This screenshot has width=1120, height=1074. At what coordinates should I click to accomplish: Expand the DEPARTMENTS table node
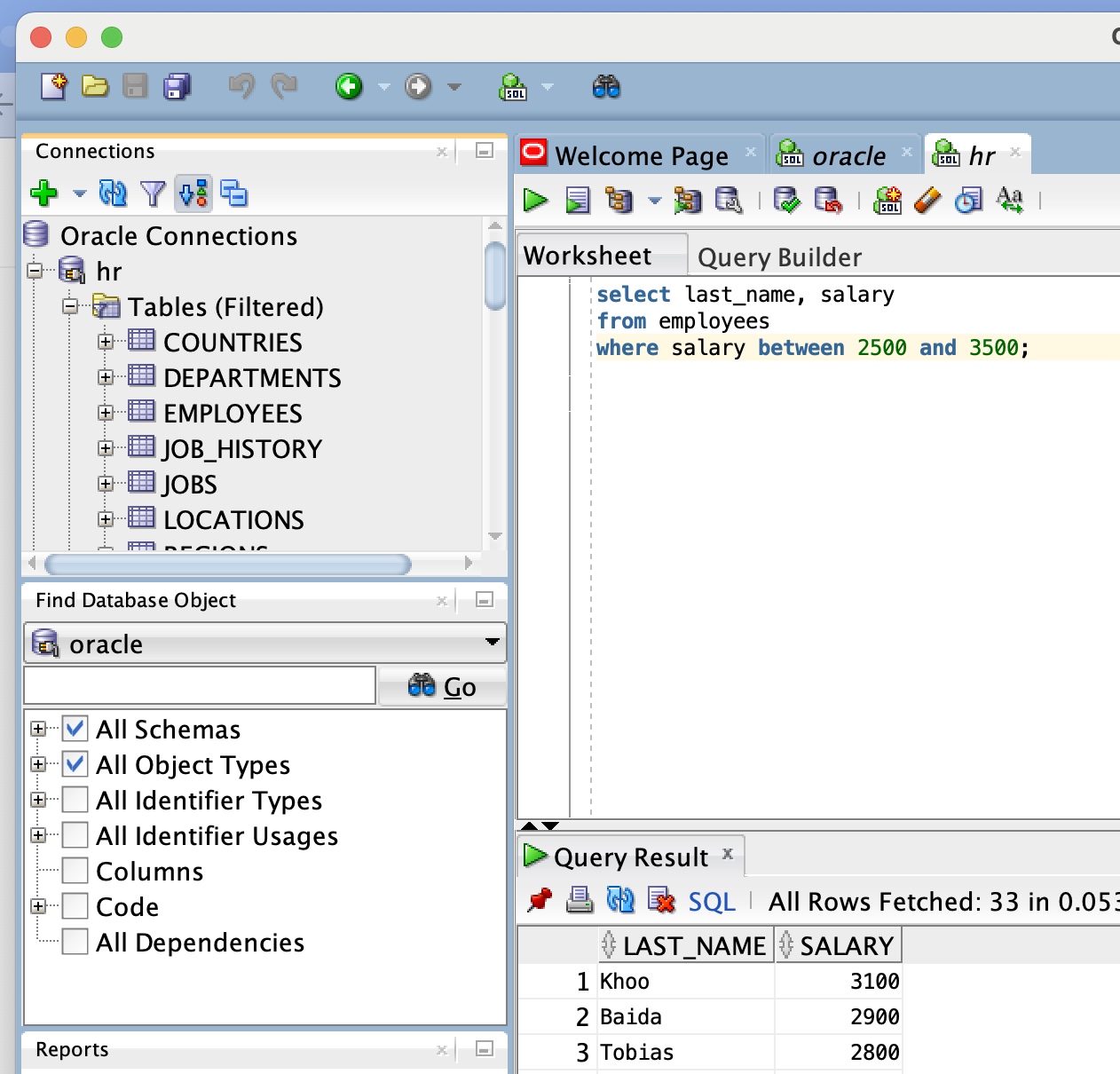click(106, 377)
